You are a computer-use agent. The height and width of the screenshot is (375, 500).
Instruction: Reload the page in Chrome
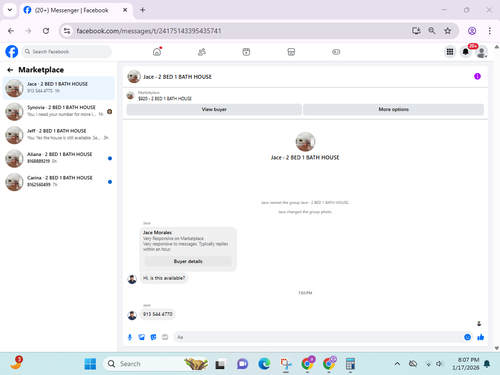click(x=46, y=31)
